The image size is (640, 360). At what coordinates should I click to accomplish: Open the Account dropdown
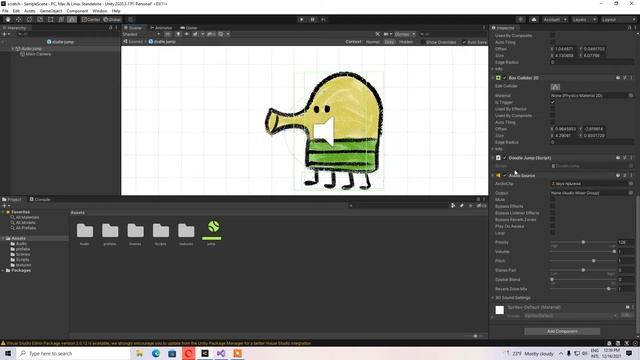pos(555,20)
